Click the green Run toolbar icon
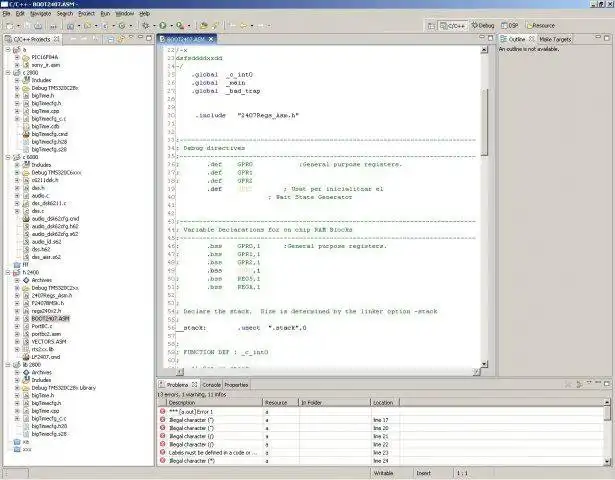This screenshot has height=480, width=615. (x=162, y=25)
